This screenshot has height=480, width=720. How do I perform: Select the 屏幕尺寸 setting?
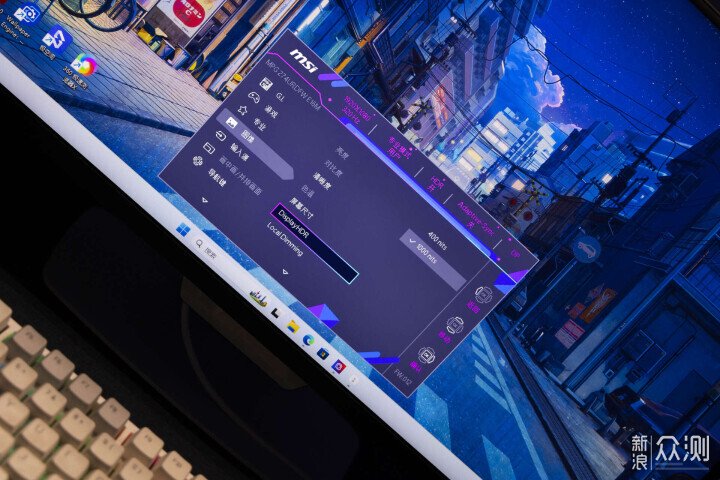302,208
